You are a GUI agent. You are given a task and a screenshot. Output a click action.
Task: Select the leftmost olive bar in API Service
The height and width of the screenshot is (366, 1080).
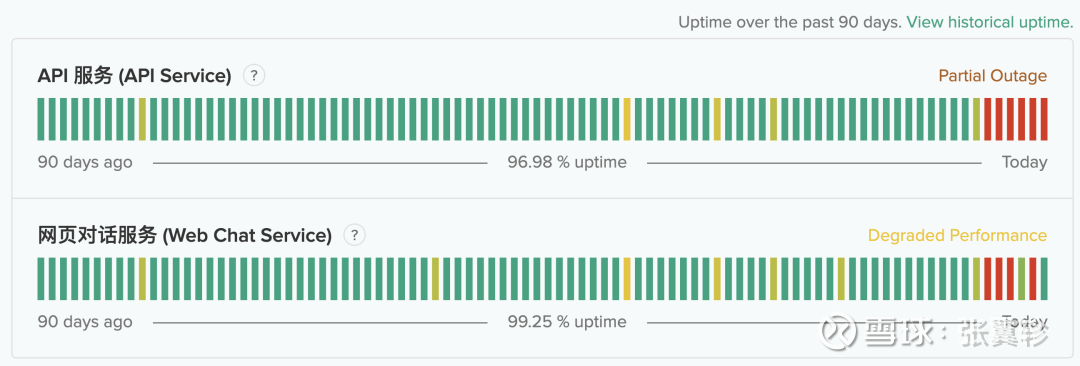click(x=142, y=119)
